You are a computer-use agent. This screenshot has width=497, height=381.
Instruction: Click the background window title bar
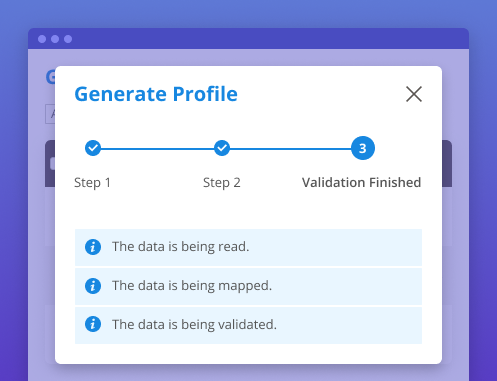tap(248, 39)
